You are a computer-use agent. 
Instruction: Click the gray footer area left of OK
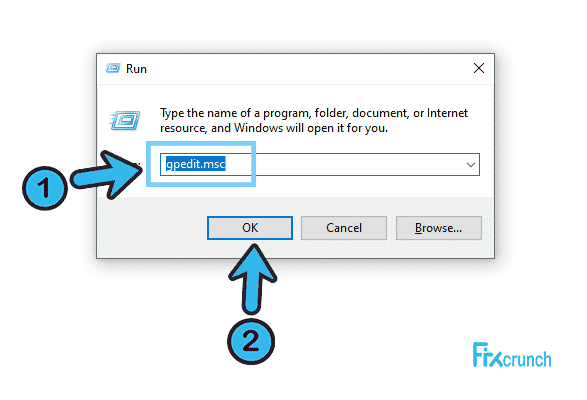tap(152, 228)
